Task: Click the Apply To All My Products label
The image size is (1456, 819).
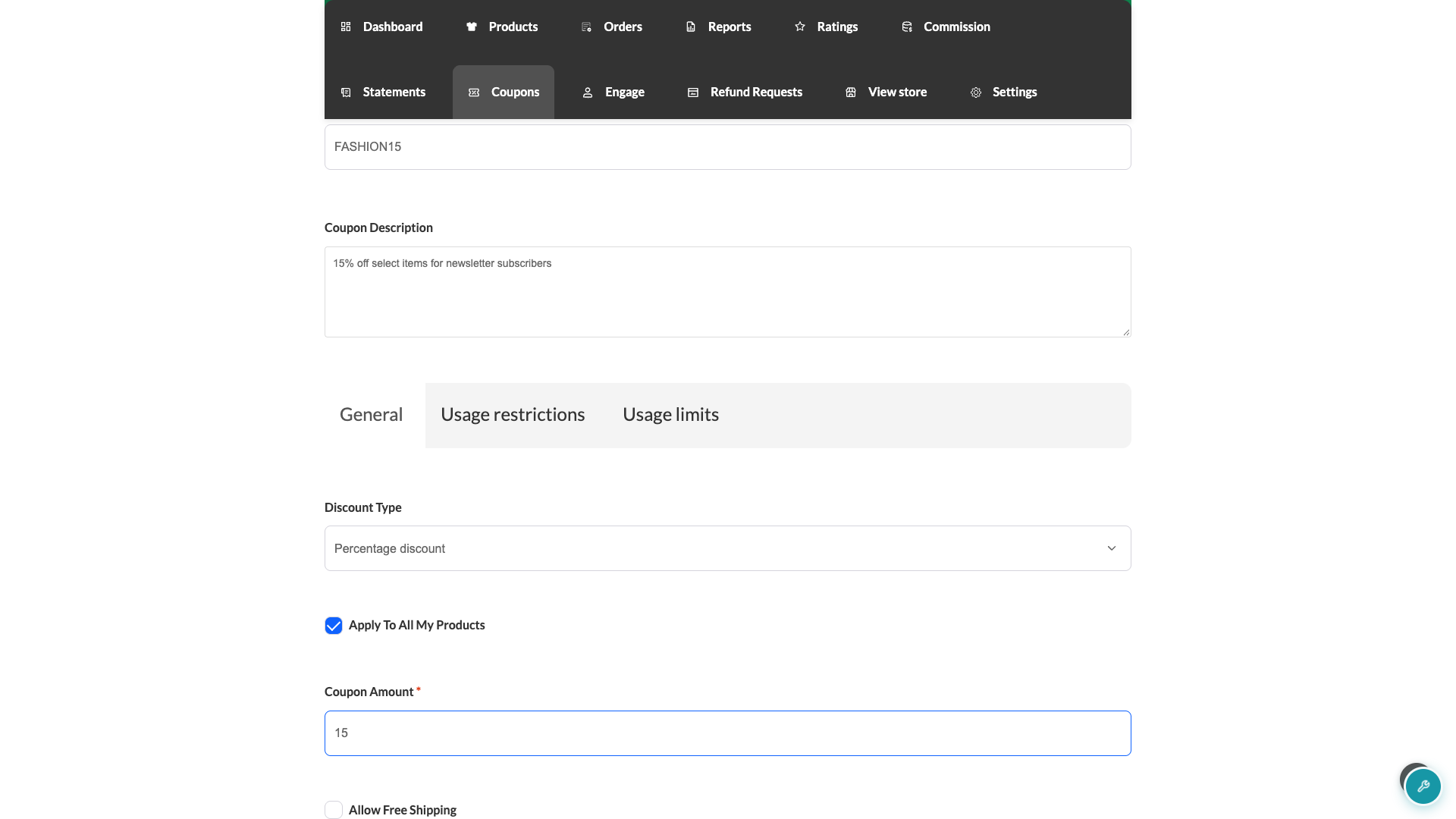Action: point(417,625)
